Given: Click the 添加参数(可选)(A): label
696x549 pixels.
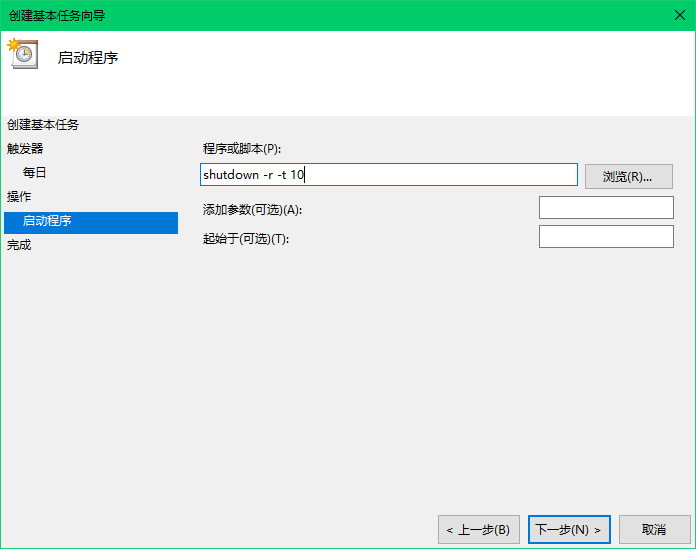Looking at the screenshot, I should 252,209.
